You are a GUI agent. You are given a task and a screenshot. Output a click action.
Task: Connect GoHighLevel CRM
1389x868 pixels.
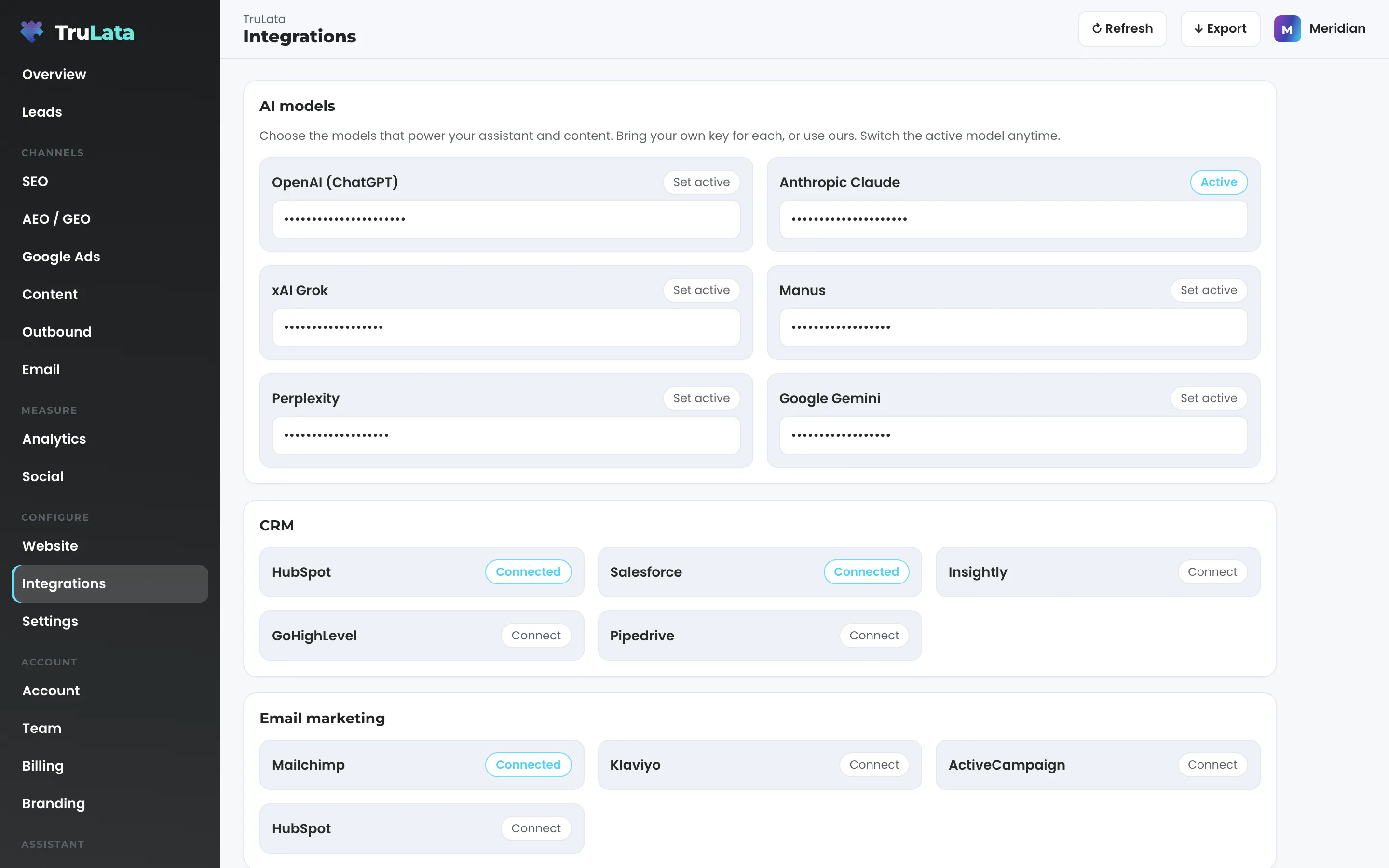pos(535,636)
